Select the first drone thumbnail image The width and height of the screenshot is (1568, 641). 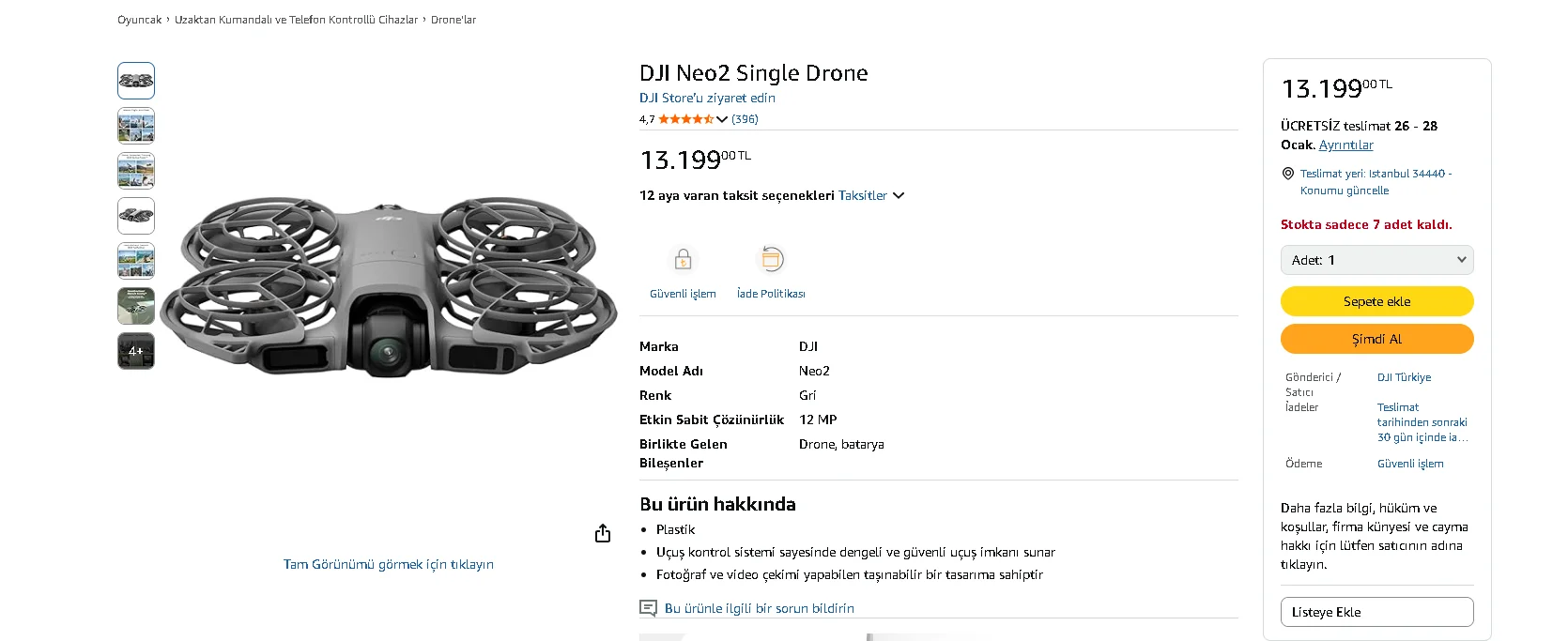coord(136,81)
